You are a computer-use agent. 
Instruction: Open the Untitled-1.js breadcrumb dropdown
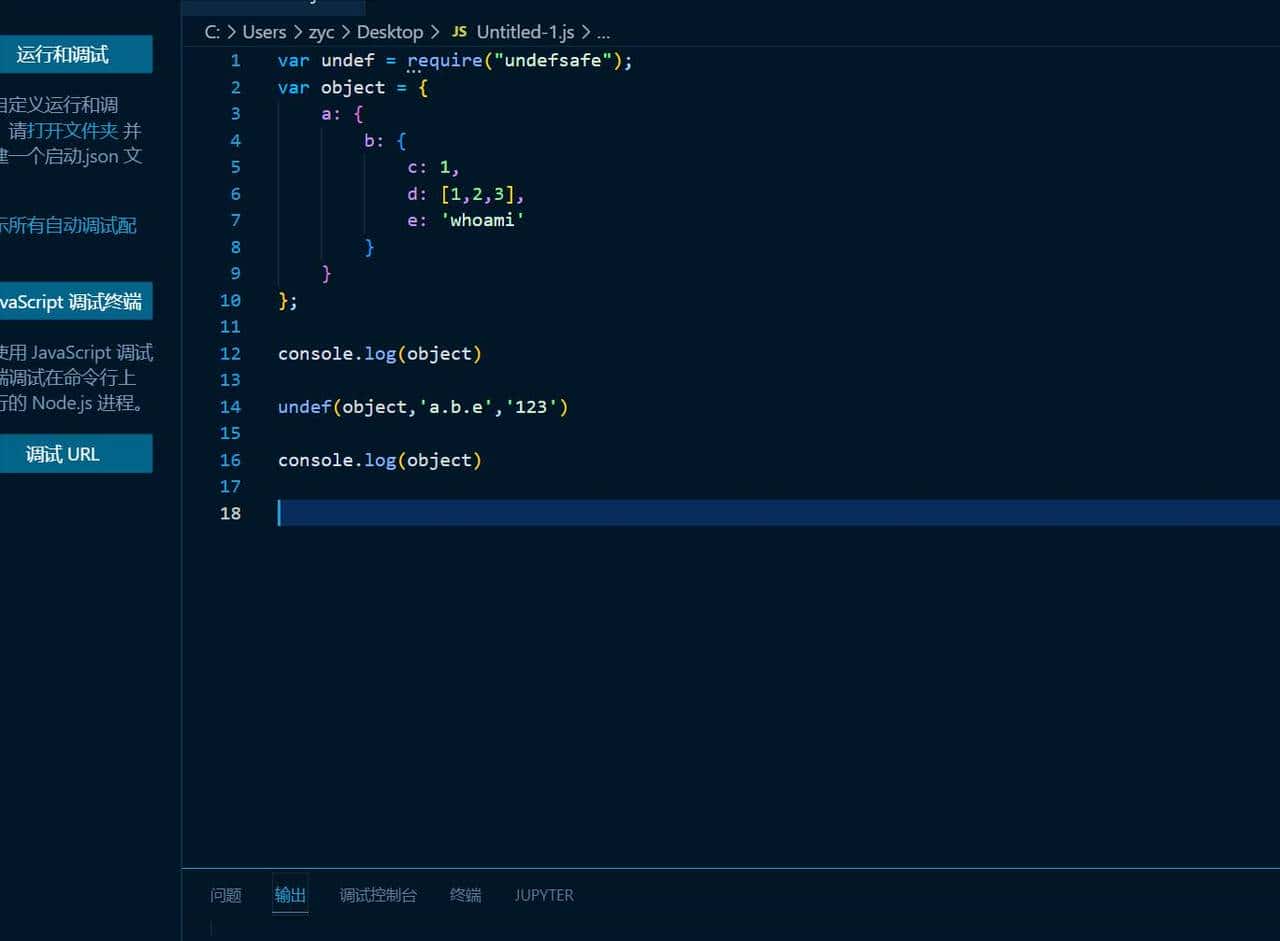click(x=524, y=31)
